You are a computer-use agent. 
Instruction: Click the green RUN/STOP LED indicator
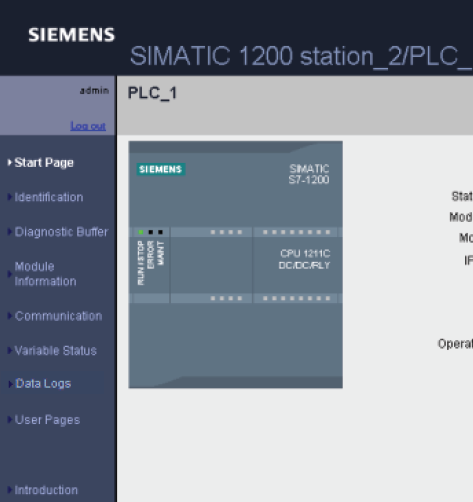(x=141, y=232)
